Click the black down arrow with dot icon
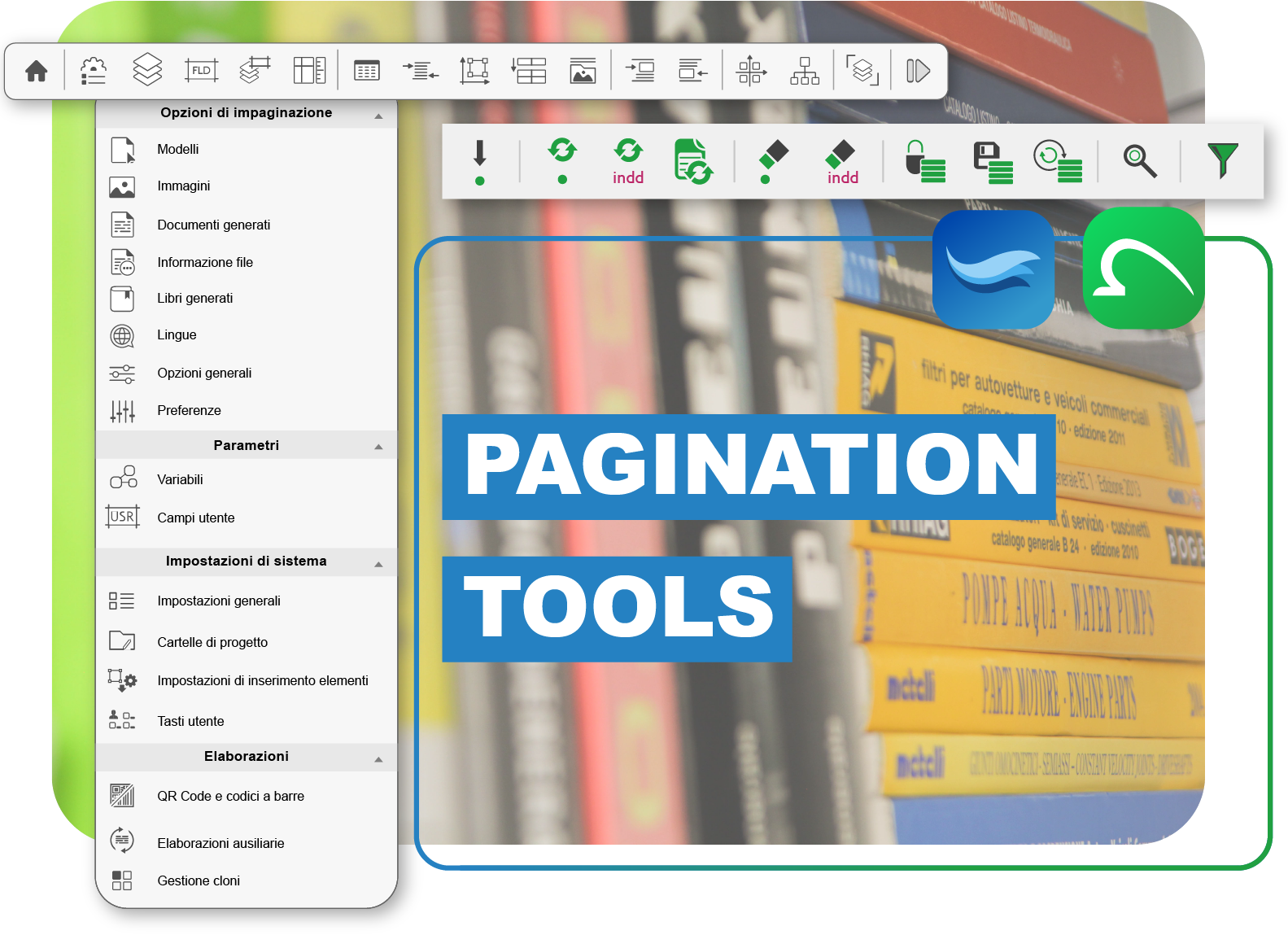Screen dimensions: 1288x935 [x=480, y=162]
